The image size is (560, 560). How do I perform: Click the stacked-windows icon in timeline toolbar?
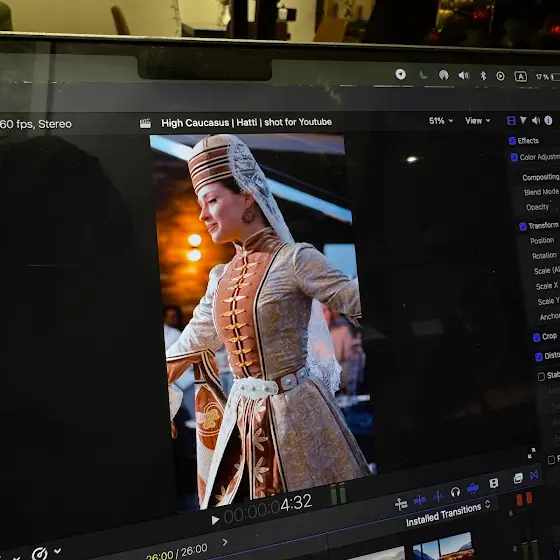[x=518, y=478]
